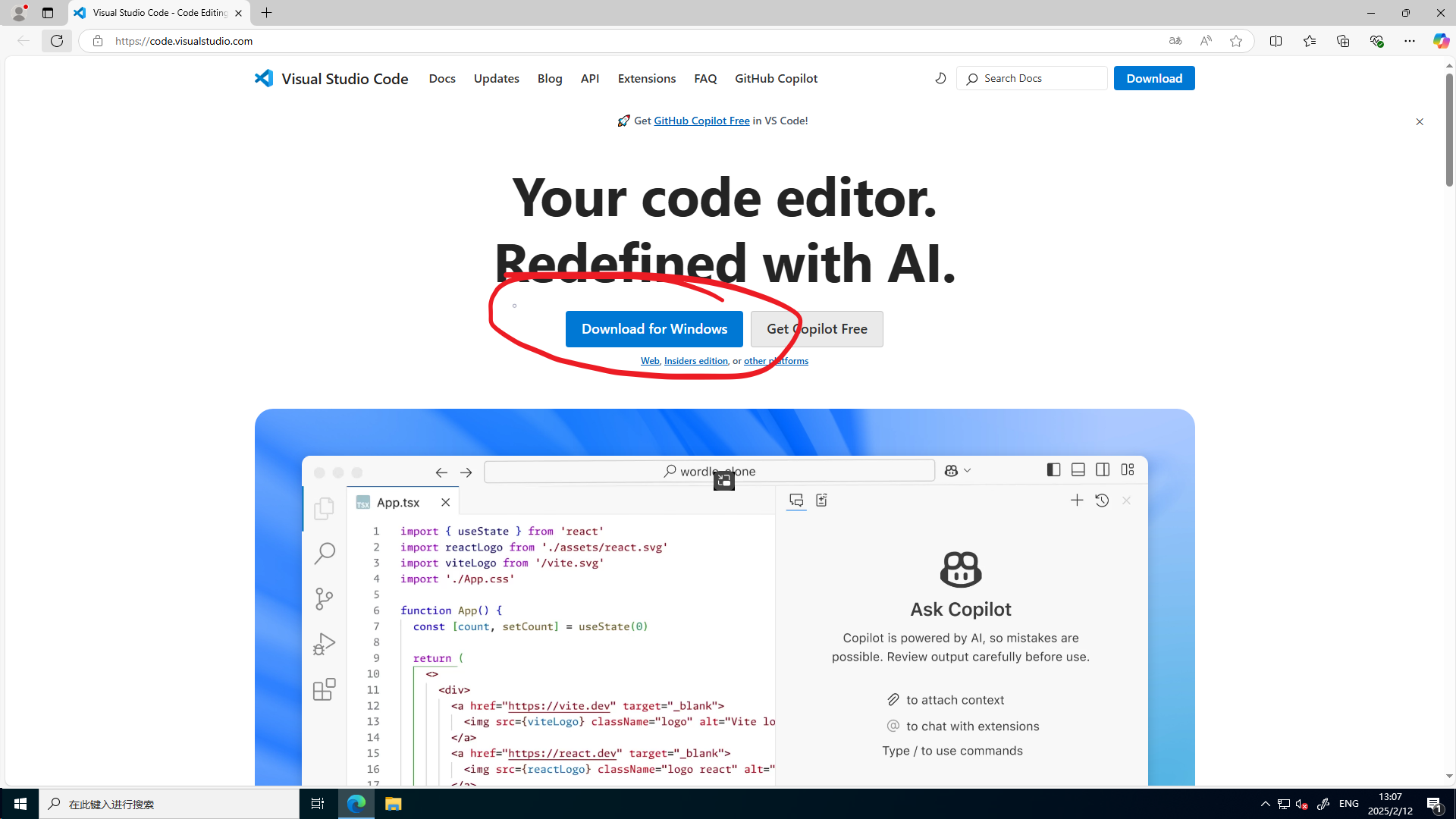
Task: Expand the editor layout options dropdown
Action: pyautogui.click(x=1128, y=470)
